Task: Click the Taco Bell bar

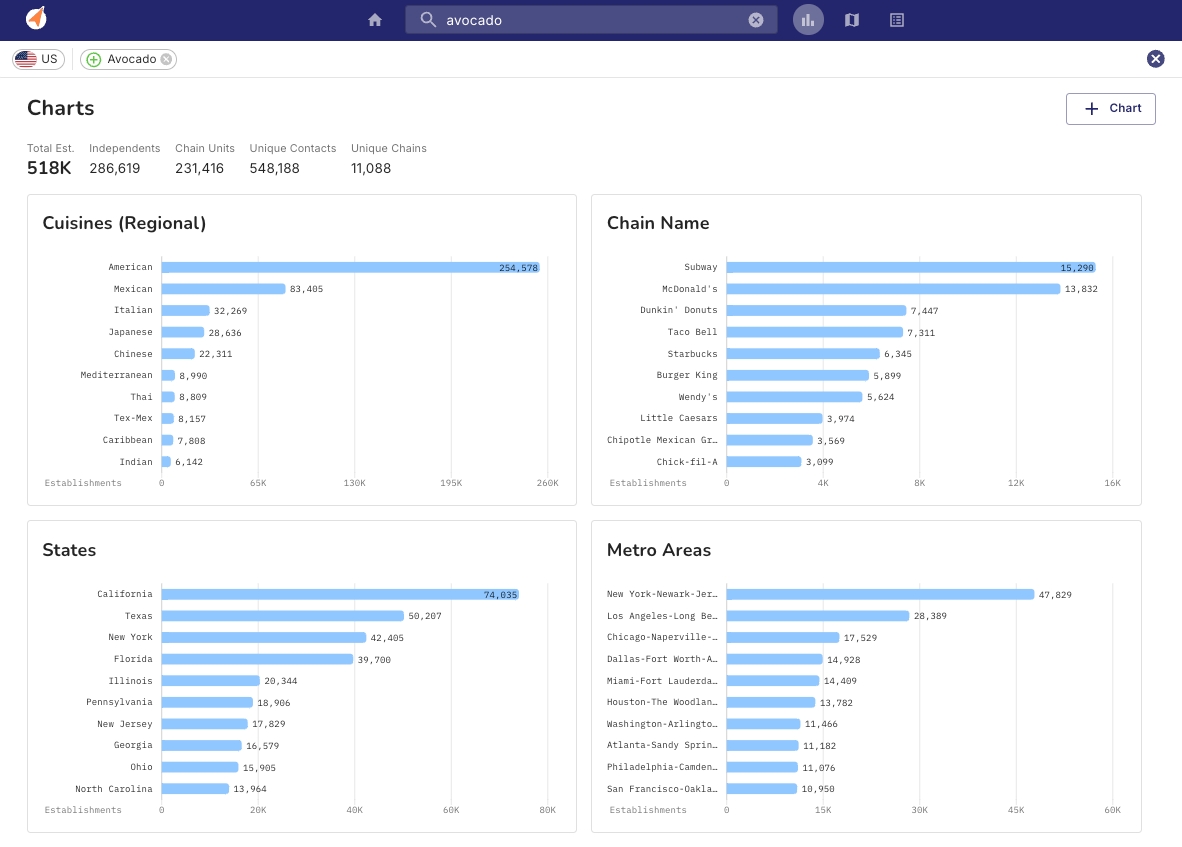Action: click(814, 332)
